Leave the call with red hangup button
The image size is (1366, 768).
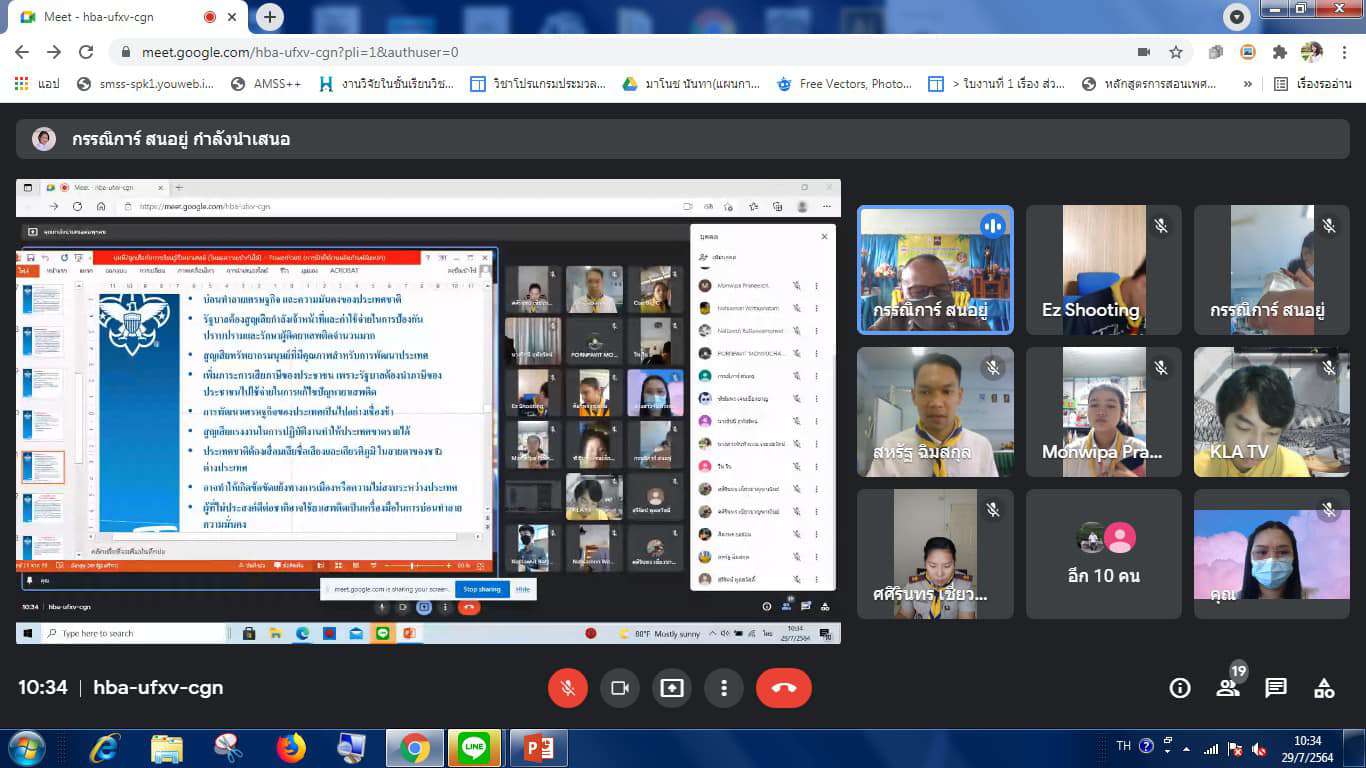click(x=783, y=688)
